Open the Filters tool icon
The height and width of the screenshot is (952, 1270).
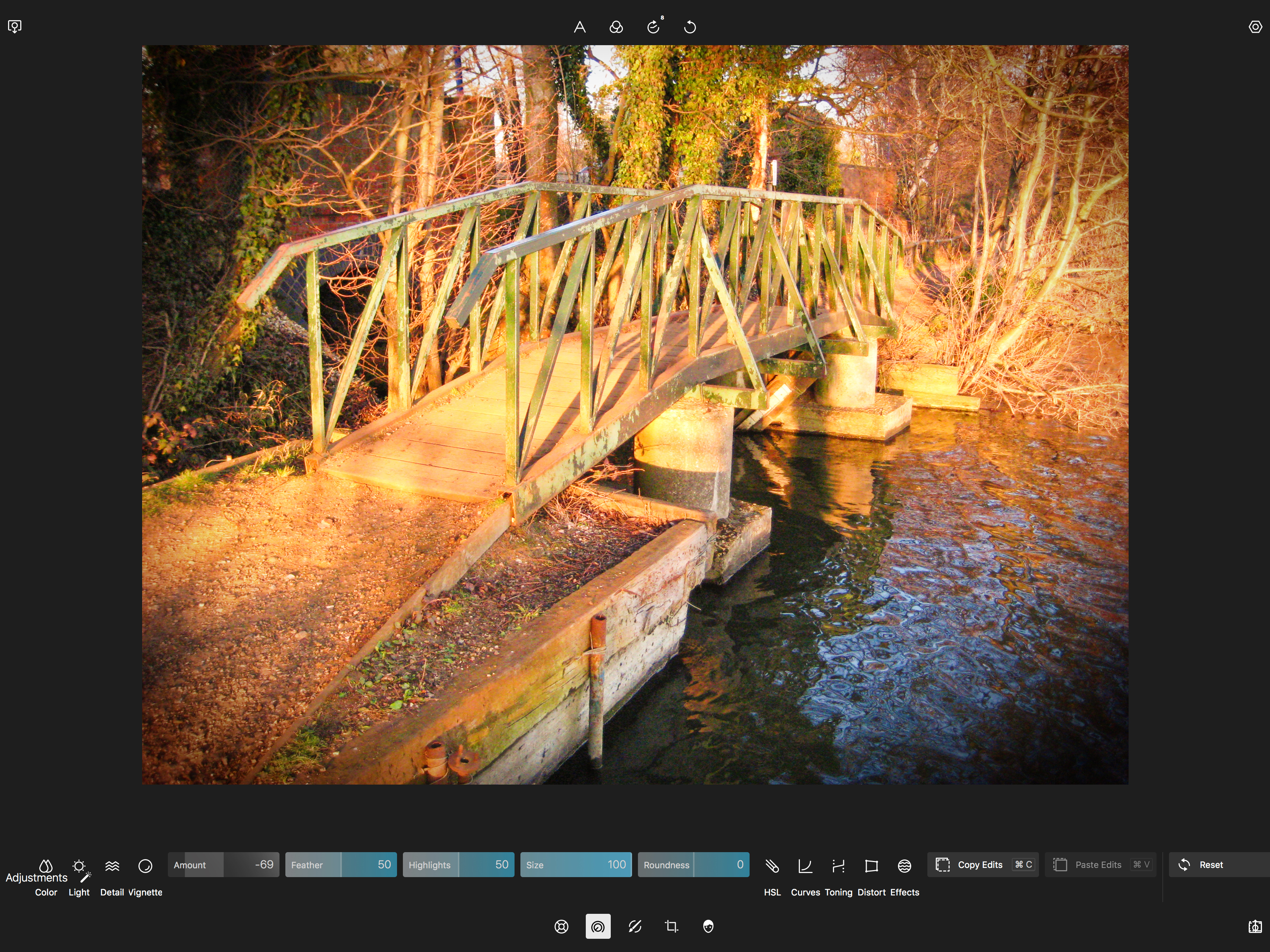click(x=562, y=926)
